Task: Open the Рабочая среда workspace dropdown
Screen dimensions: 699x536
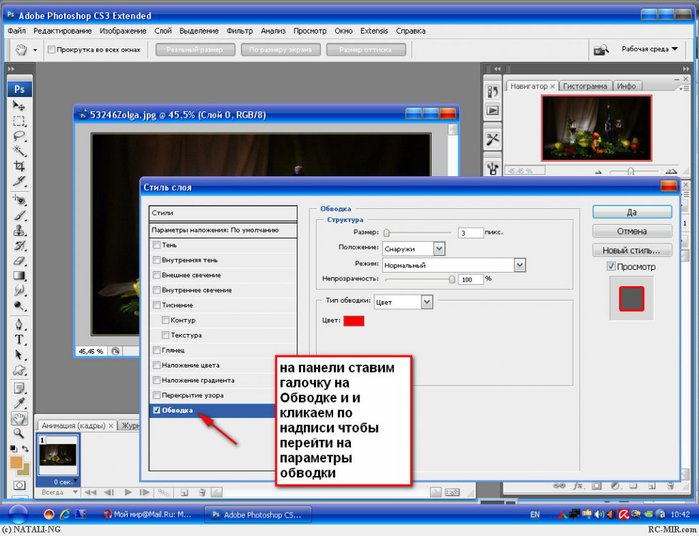Action: (x=650, y=49)
